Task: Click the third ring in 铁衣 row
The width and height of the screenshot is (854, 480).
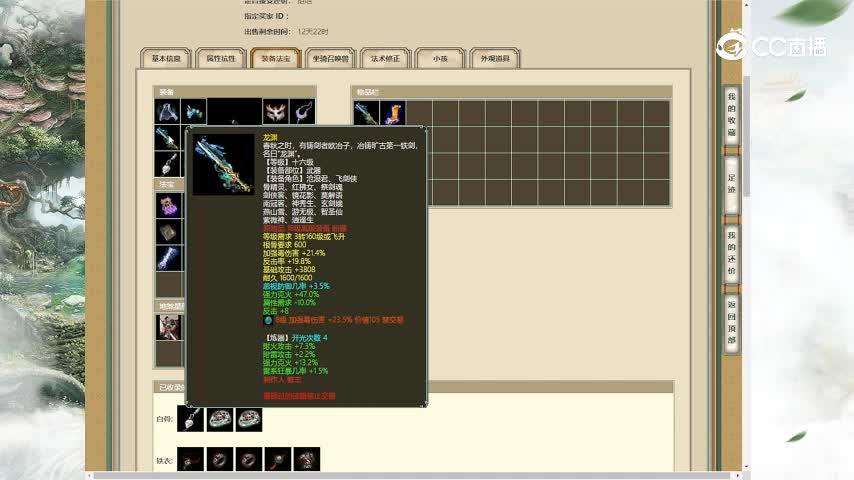Action: (249, 460)
